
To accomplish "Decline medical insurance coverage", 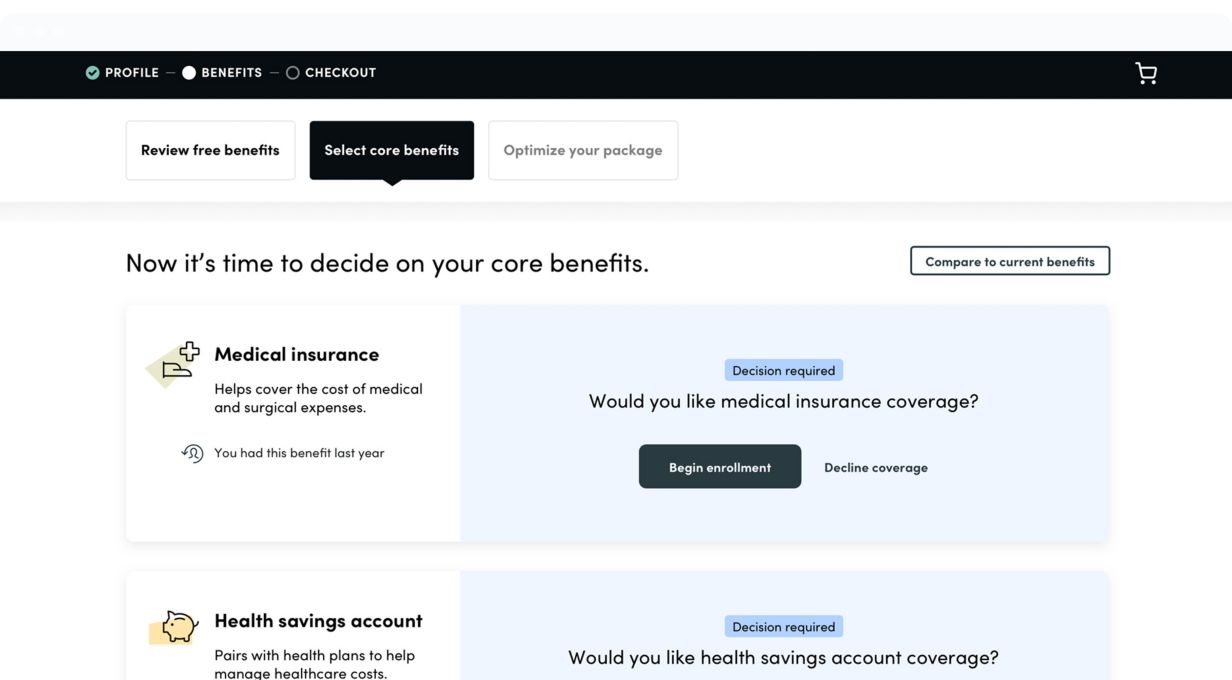I will 875,467.
